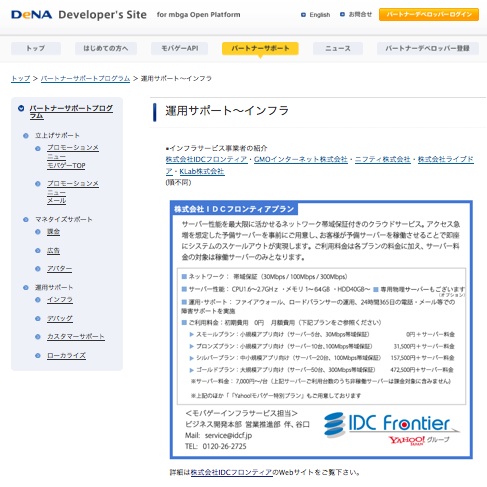Click the 立上げサポート sidebar section label

[x=57, y=136]
